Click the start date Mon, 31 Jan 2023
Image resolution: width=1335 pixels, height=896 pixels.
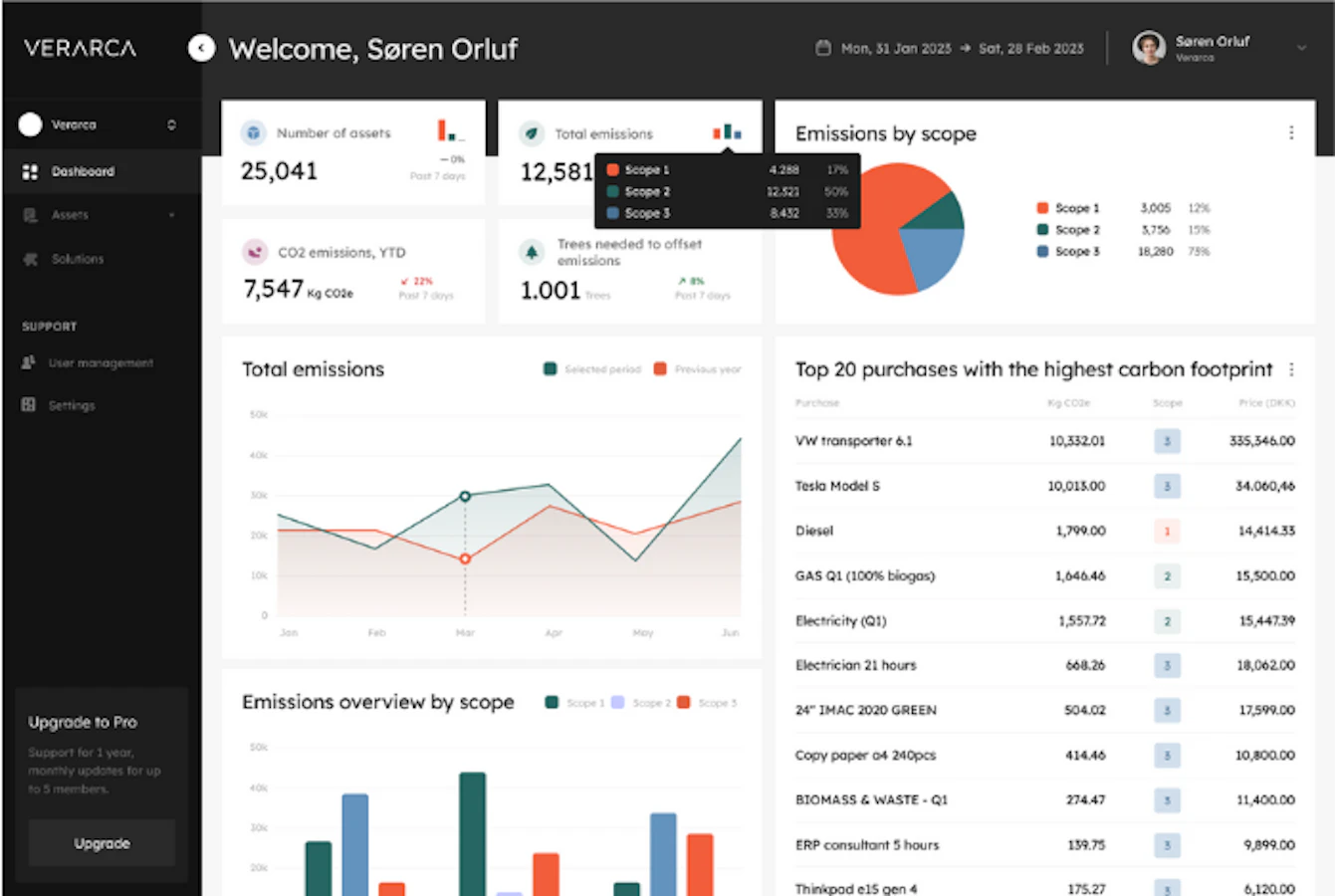(x=896, y=48)
